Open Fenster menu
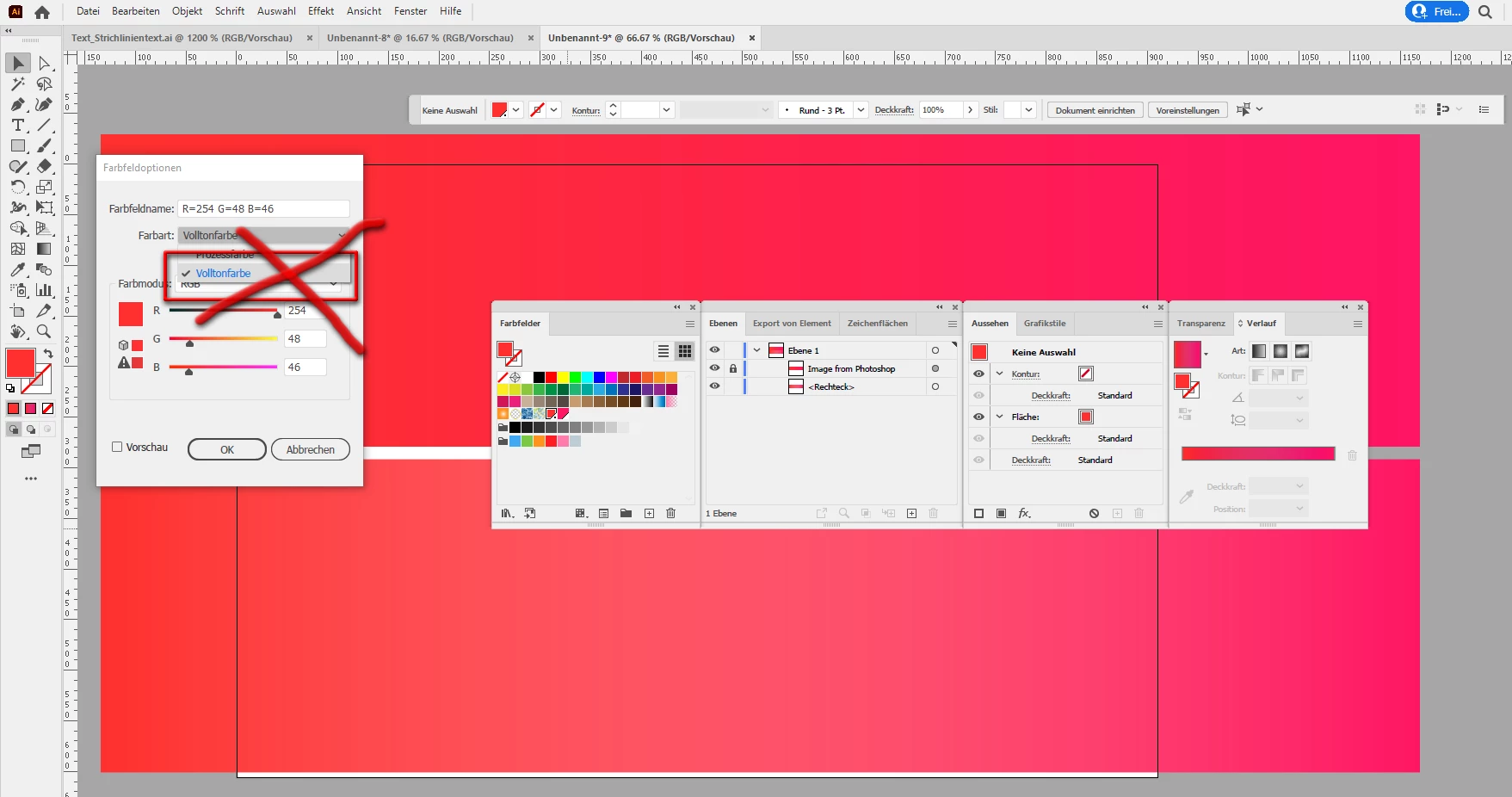1512x797 pixels. coord(410,11)
